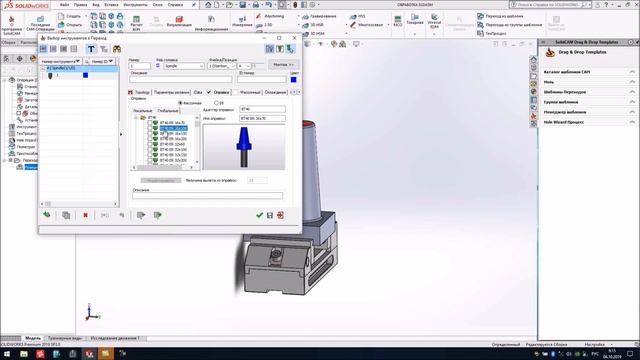640x360 pixels.
Task: Click the blue holder preview thumbnail
Action: click(x=244, y=147)
